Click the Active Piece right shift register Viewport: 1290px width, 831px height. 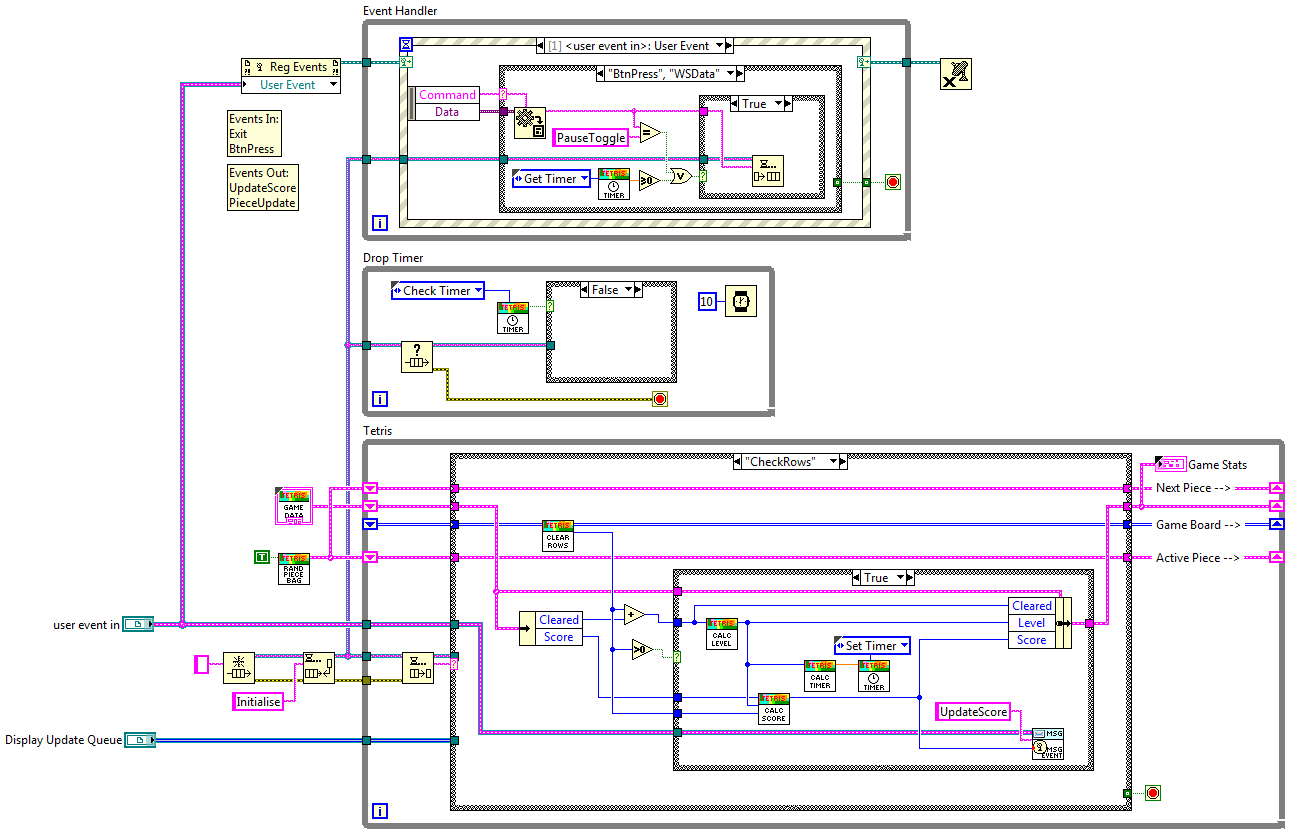(x=1276, y=557)
